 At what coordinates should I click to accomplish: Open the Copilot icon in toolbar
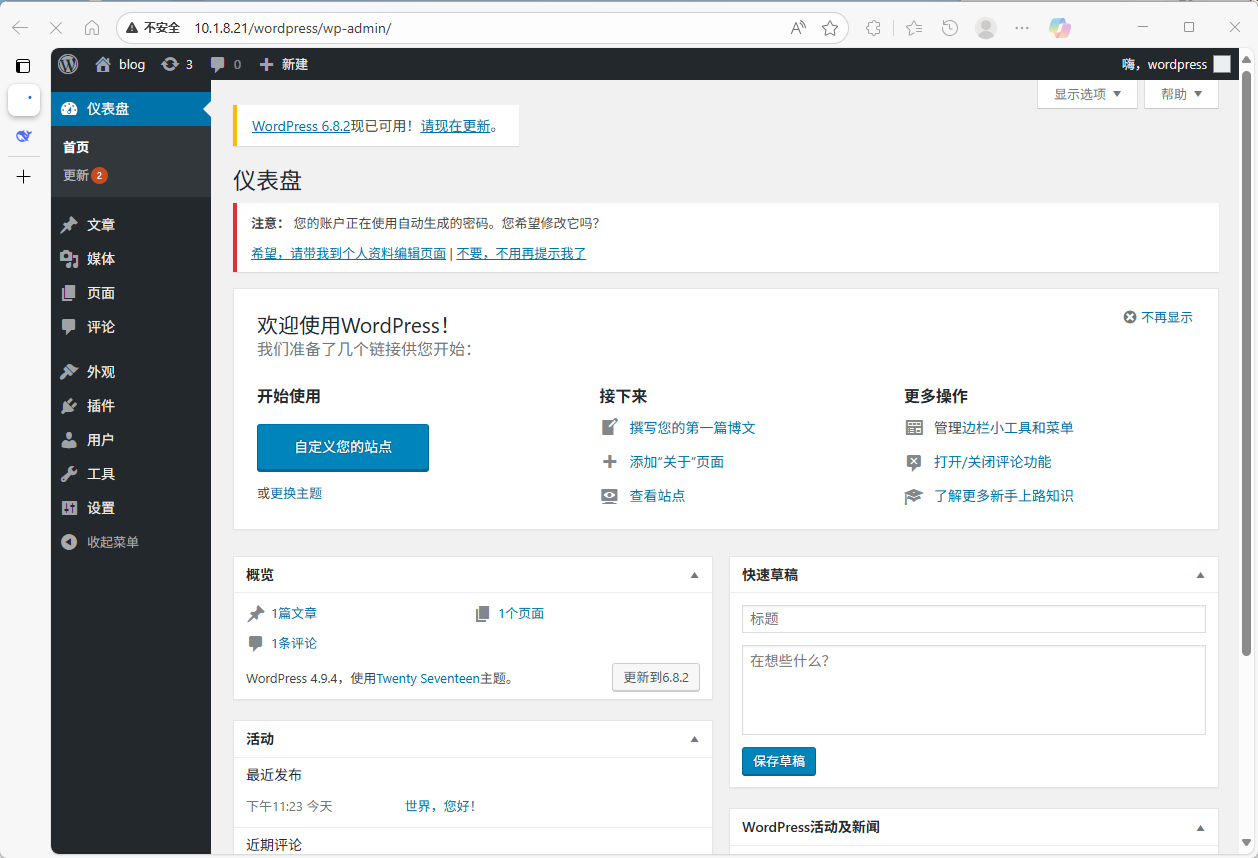click(x=1060, y=28)
